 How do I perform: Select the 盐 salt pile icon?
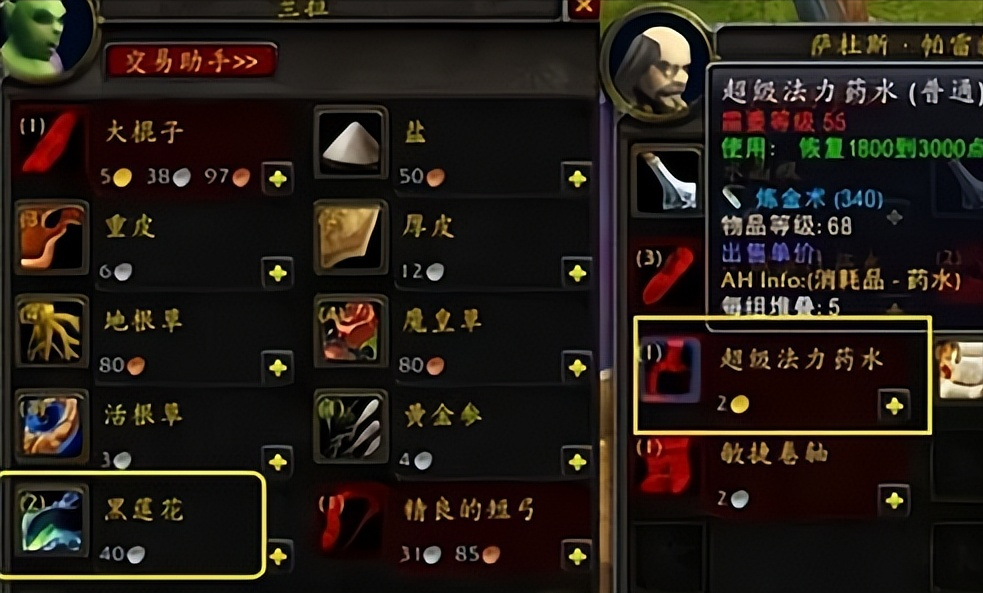coord(351,143)
